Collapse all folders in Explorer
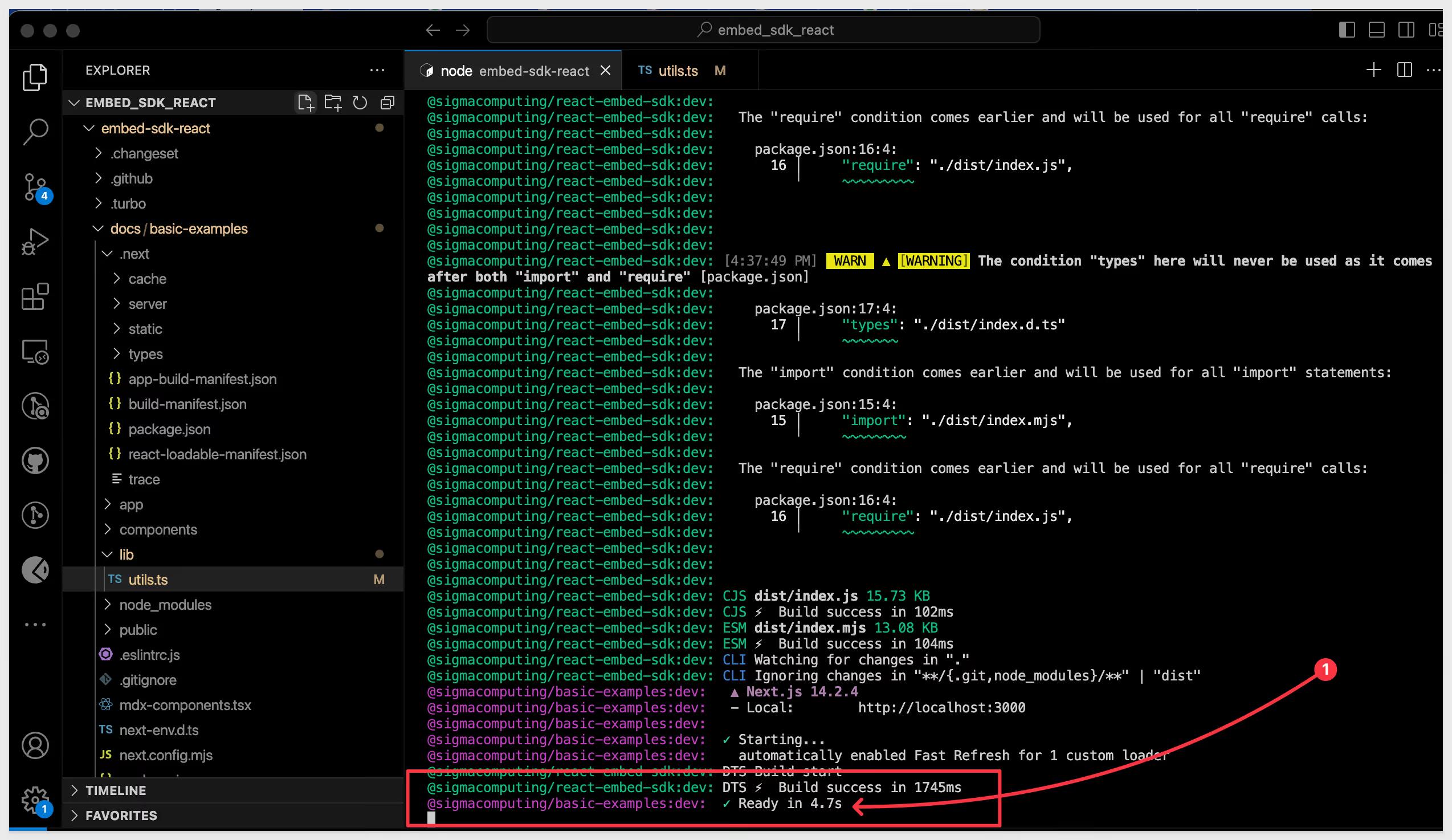Image resolution: width=1452 pixels, height=840 pixels. [387, 103]
